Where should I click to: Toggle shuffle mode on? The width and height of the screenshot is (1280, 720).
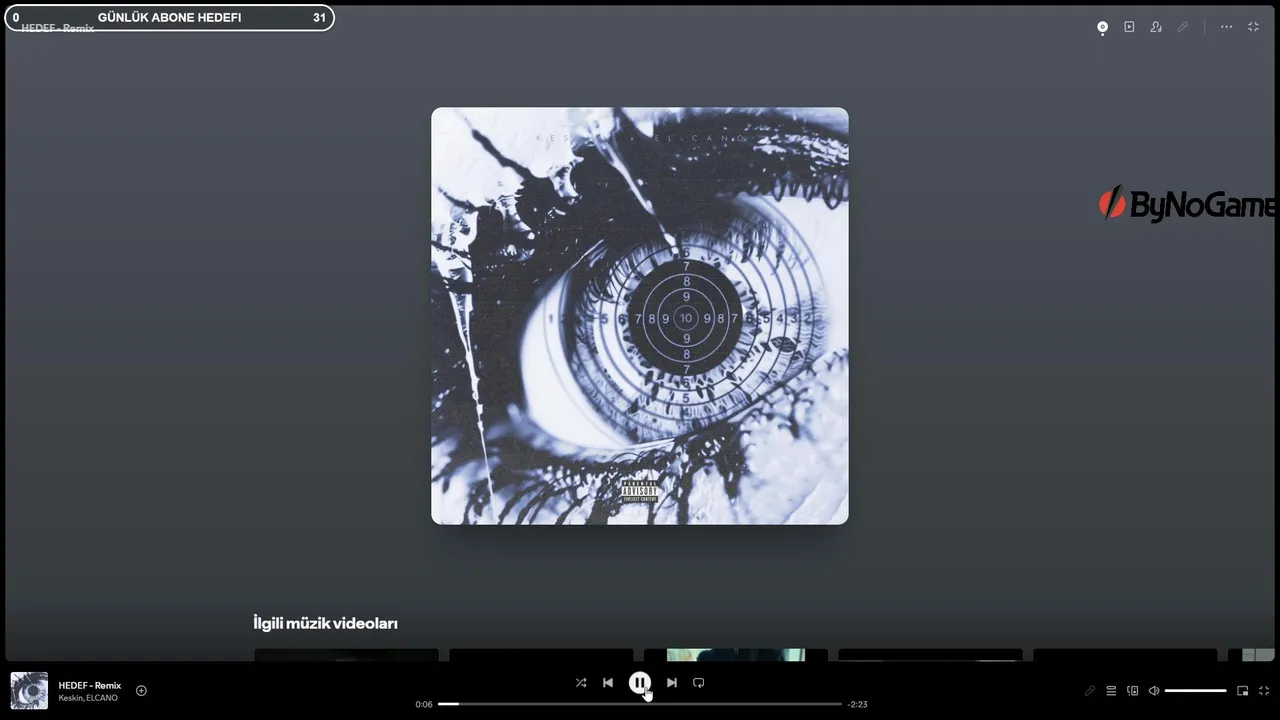click(581, 683)
